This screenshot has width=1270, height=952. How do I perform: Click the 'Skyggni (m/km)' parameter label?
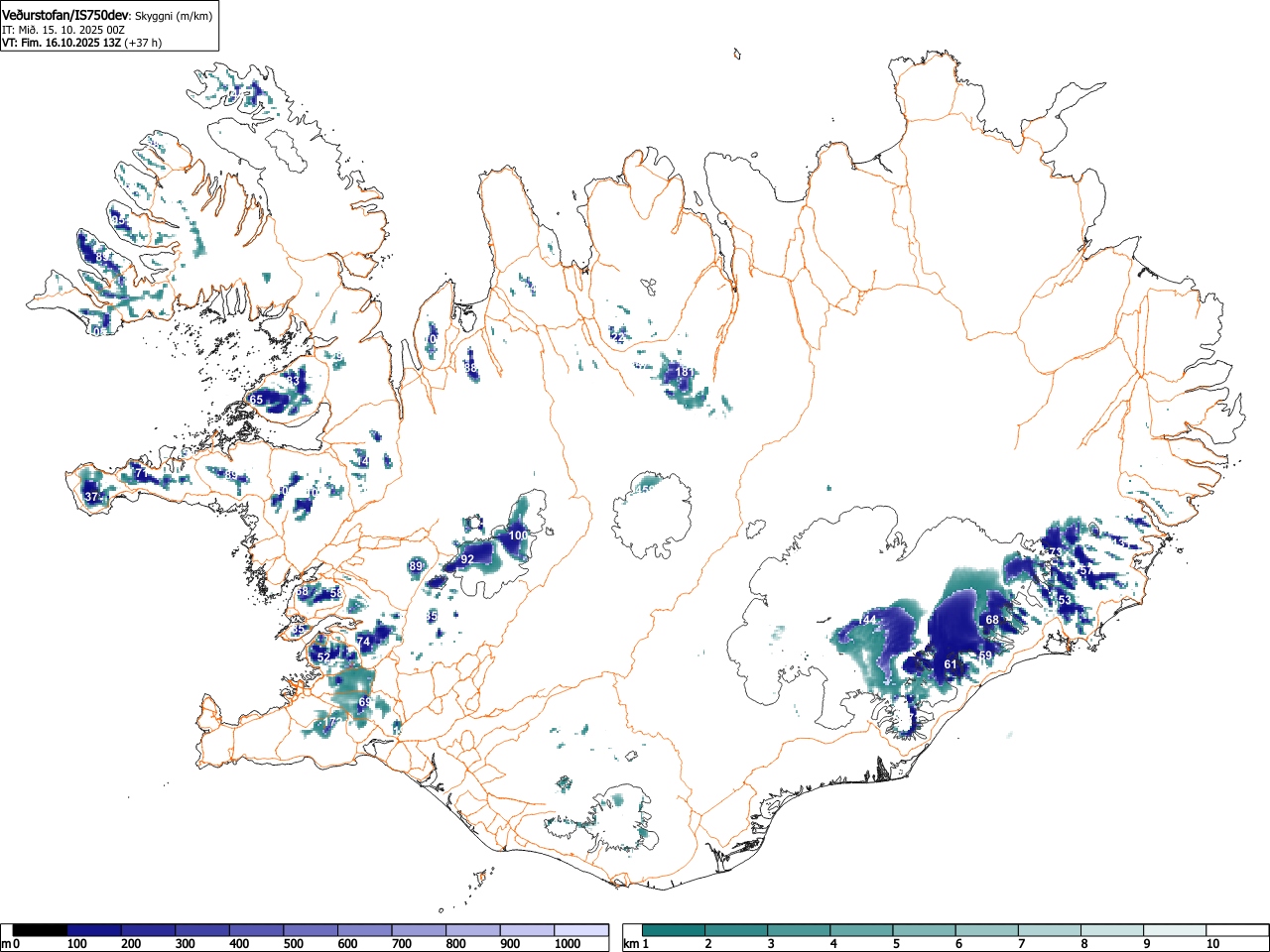172,16
